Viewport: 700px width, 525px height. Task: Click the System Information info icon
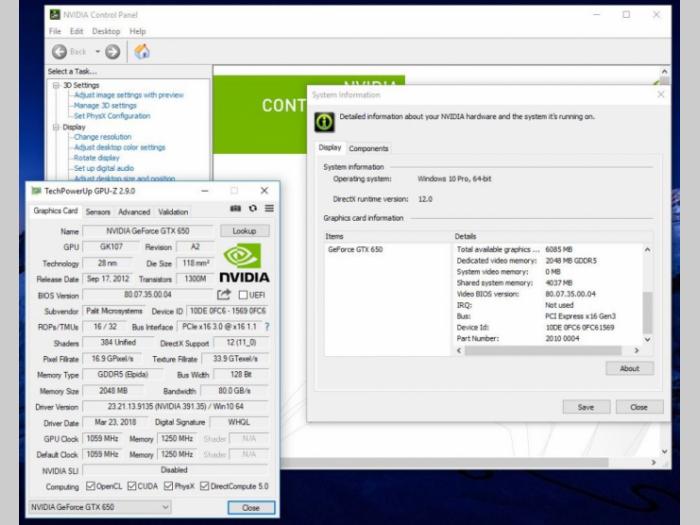[325, 121]
